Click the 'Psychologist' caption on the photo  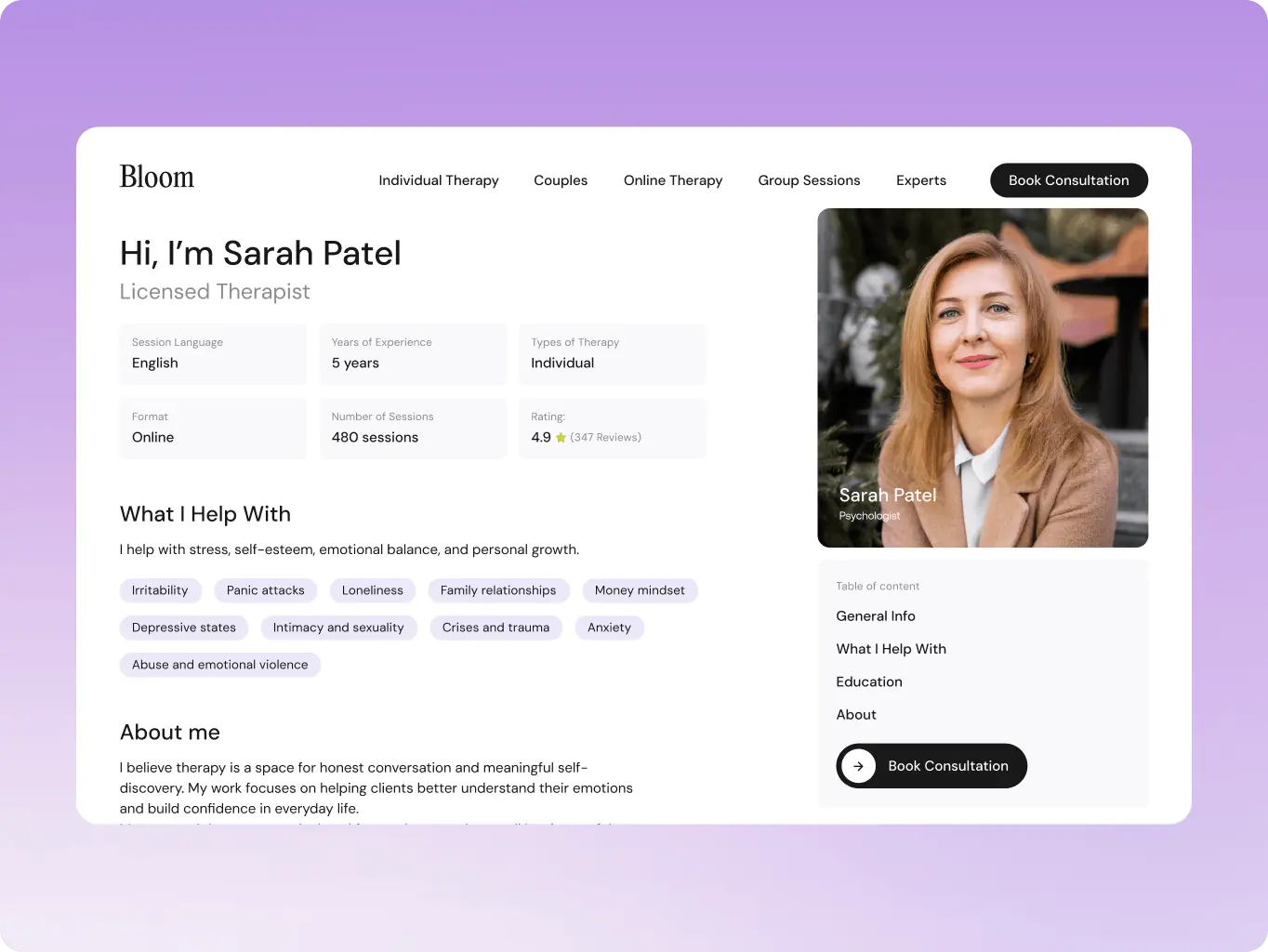(869, 516)
